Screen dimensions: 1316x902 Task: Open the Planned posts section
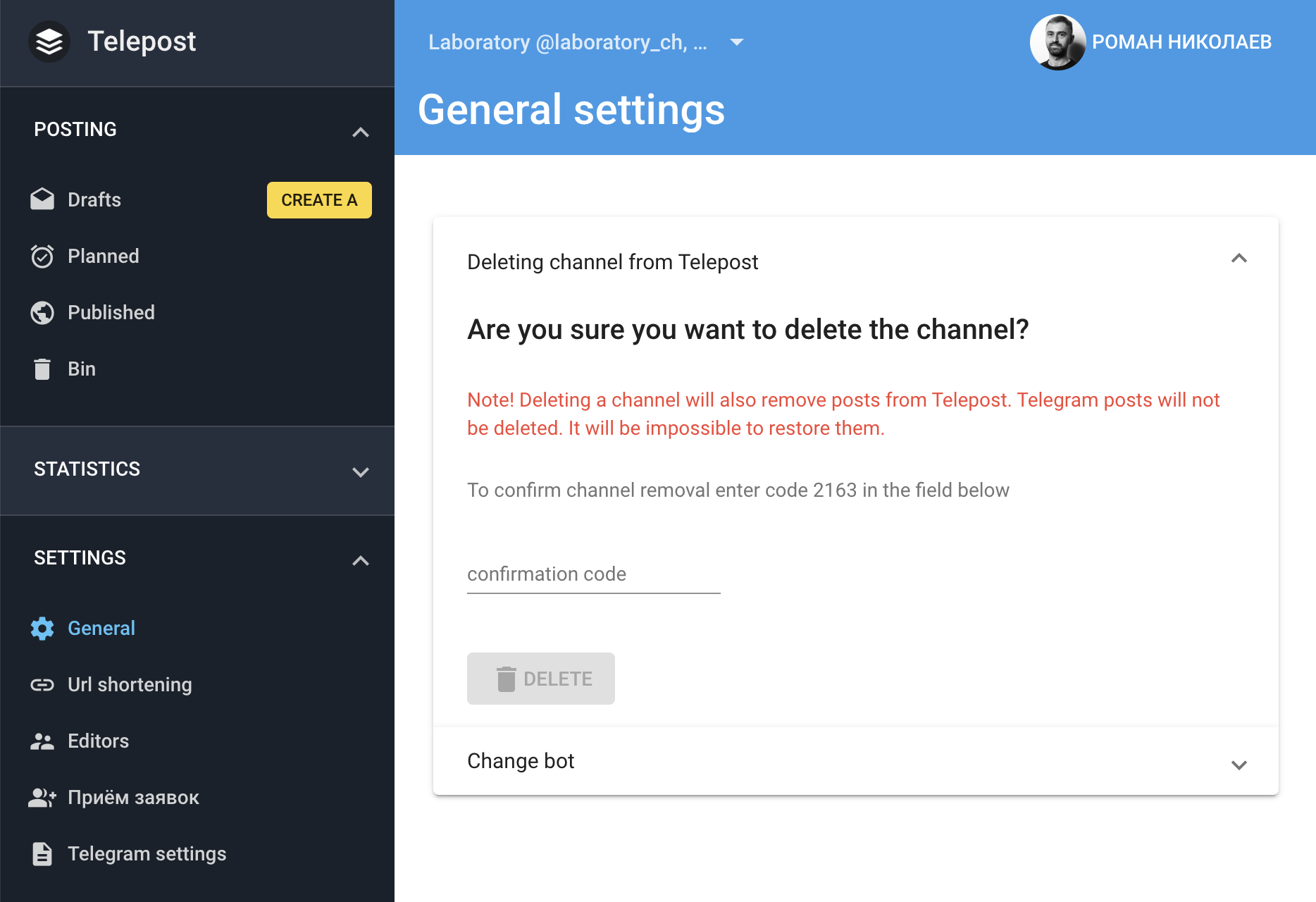[104, 256]
